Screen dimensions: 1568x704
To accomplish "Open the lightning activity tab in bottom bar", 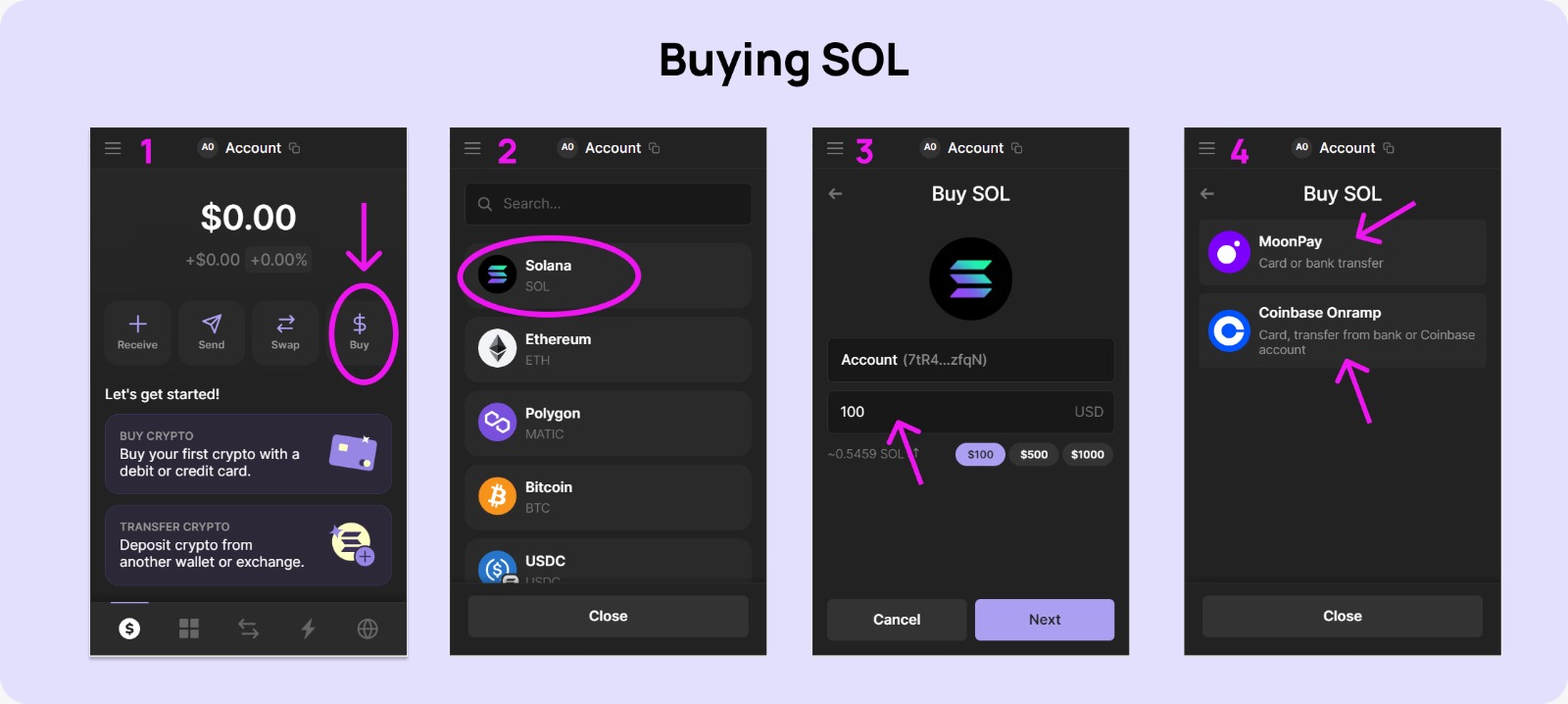I will coord(308,629).
